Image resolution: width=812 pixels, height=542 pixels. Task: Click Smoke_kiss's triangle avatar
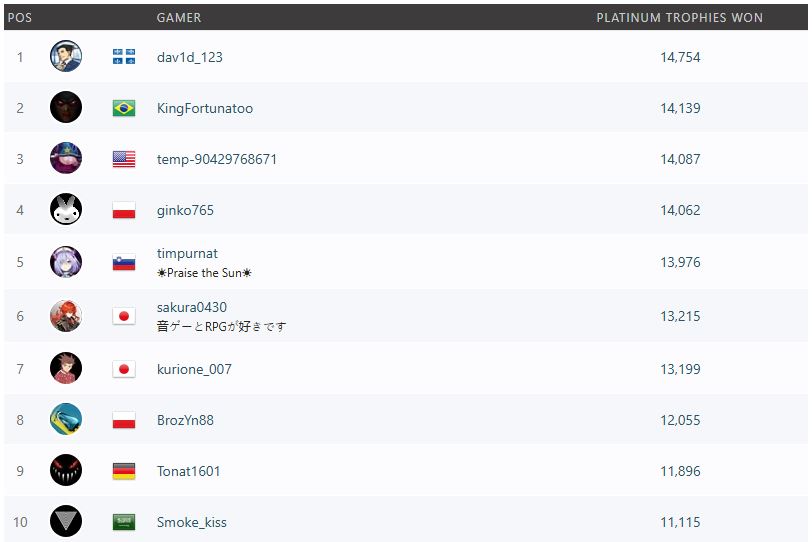[66, 521]
